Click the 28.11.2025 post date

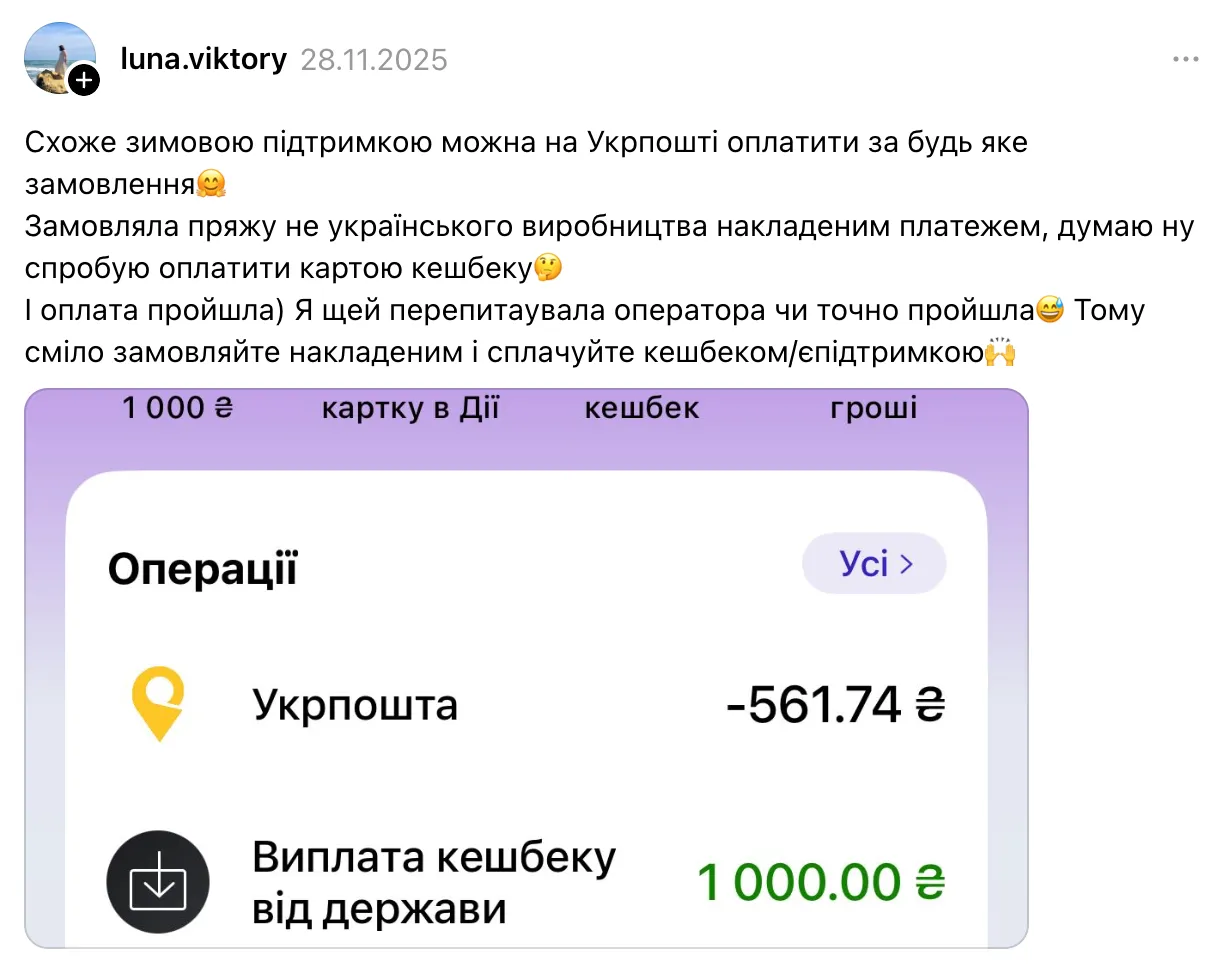(373, 58)
